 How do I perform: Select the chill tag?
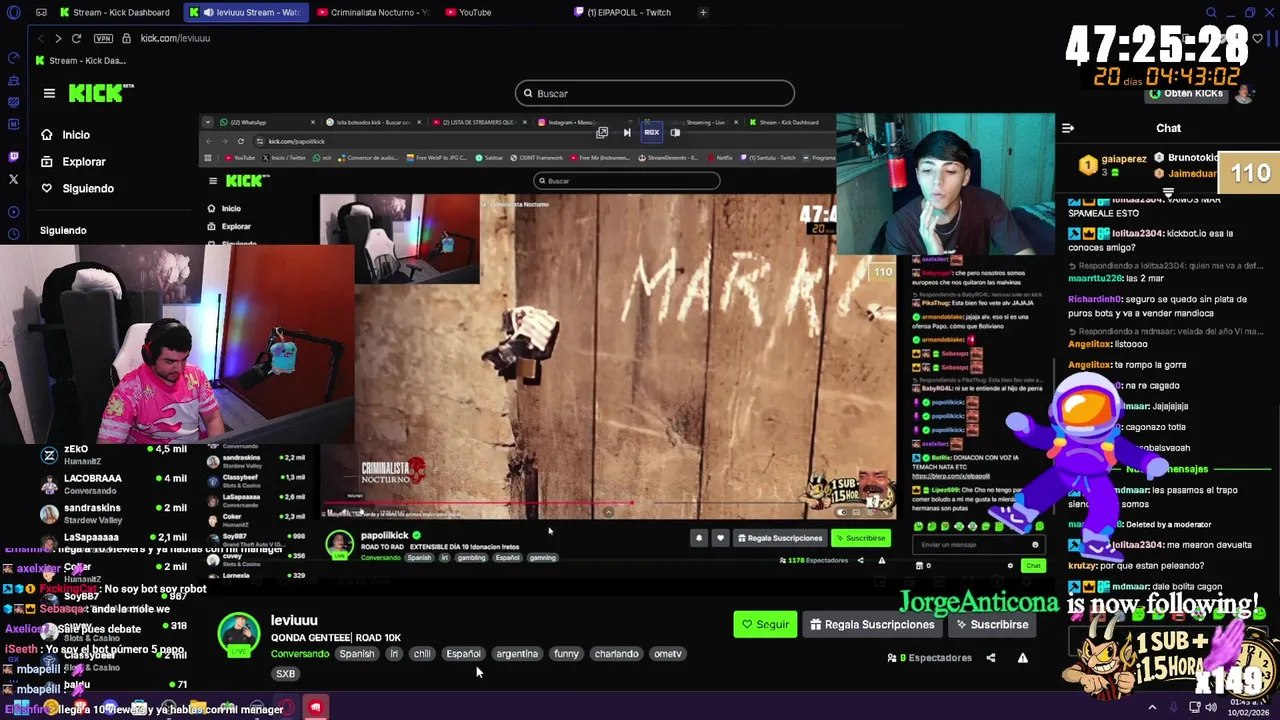coord(422,654)
